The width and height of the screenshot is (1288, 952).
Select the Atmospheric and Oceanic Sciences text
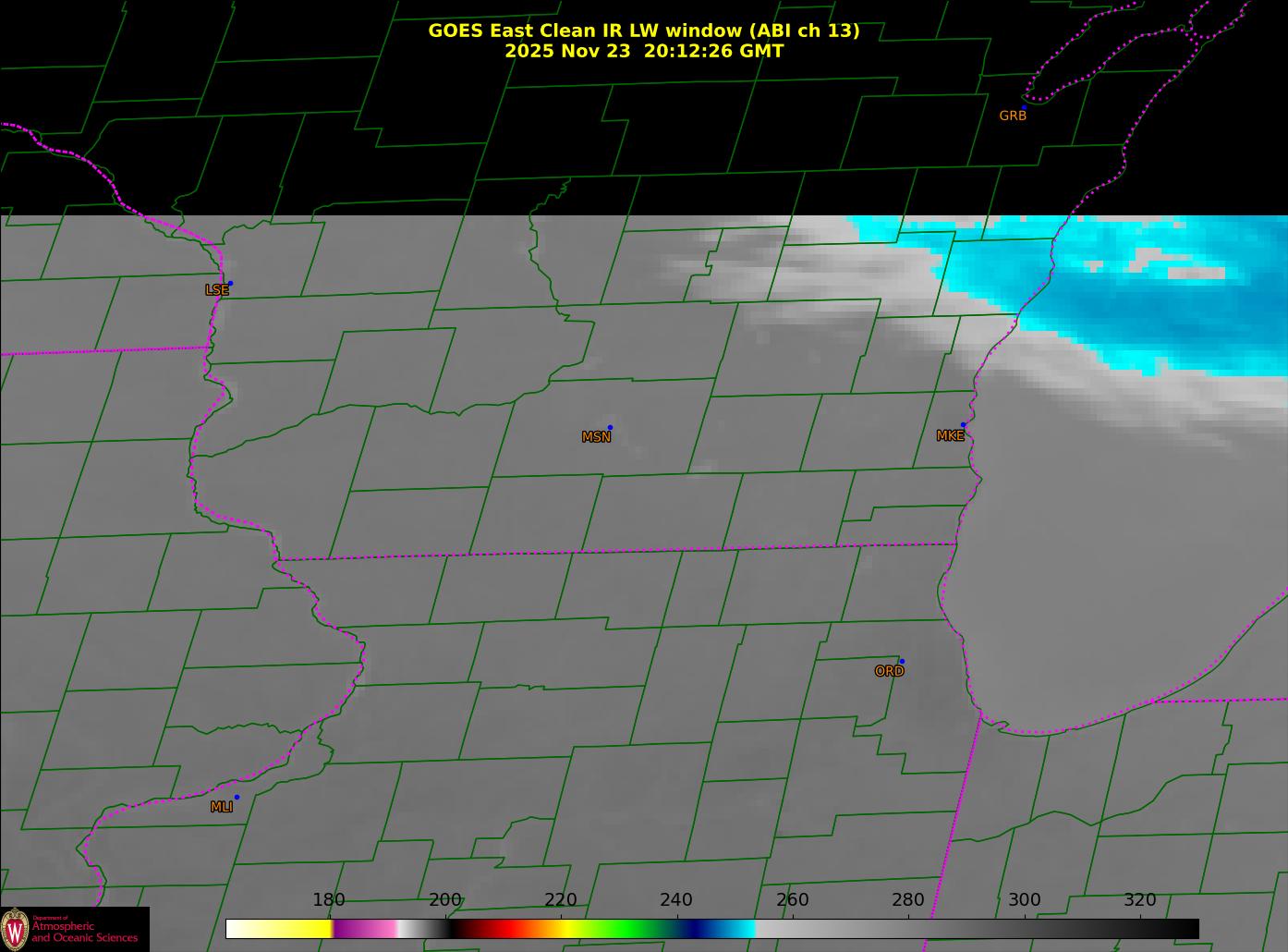click(85, 932)
